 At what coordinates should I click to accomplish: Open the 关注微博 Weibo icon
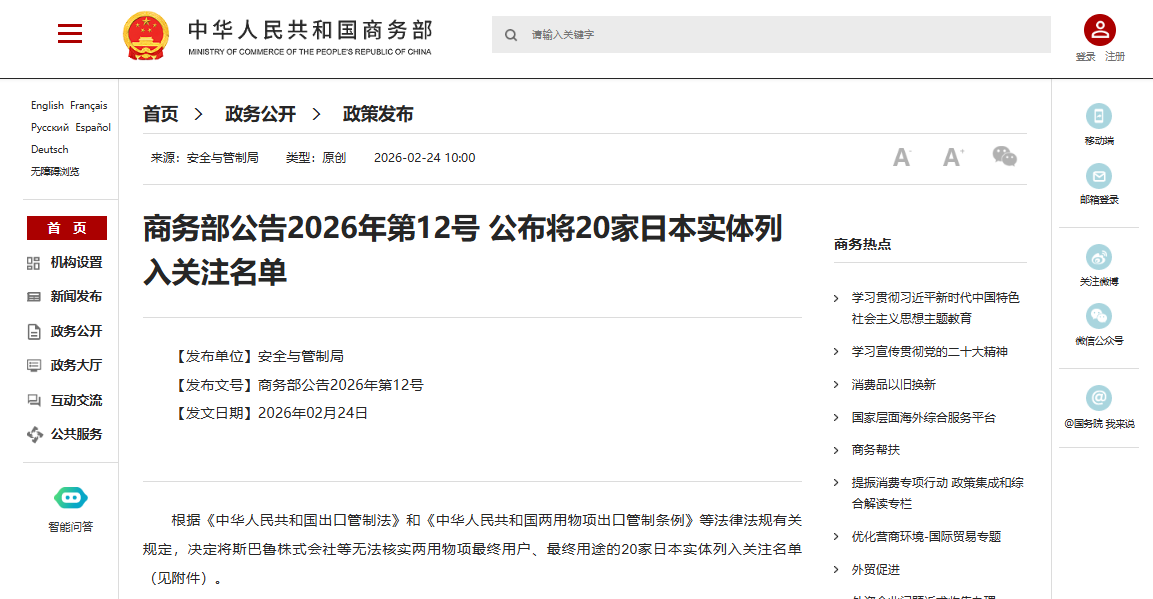point(1098,258)
